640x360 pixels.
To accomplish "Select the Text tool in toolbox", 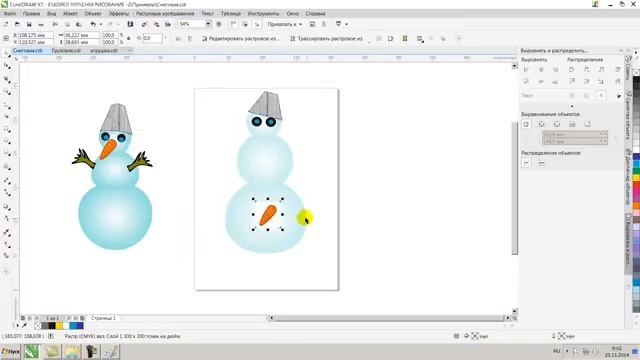I will pyautogui.click(x=7, y=167).
